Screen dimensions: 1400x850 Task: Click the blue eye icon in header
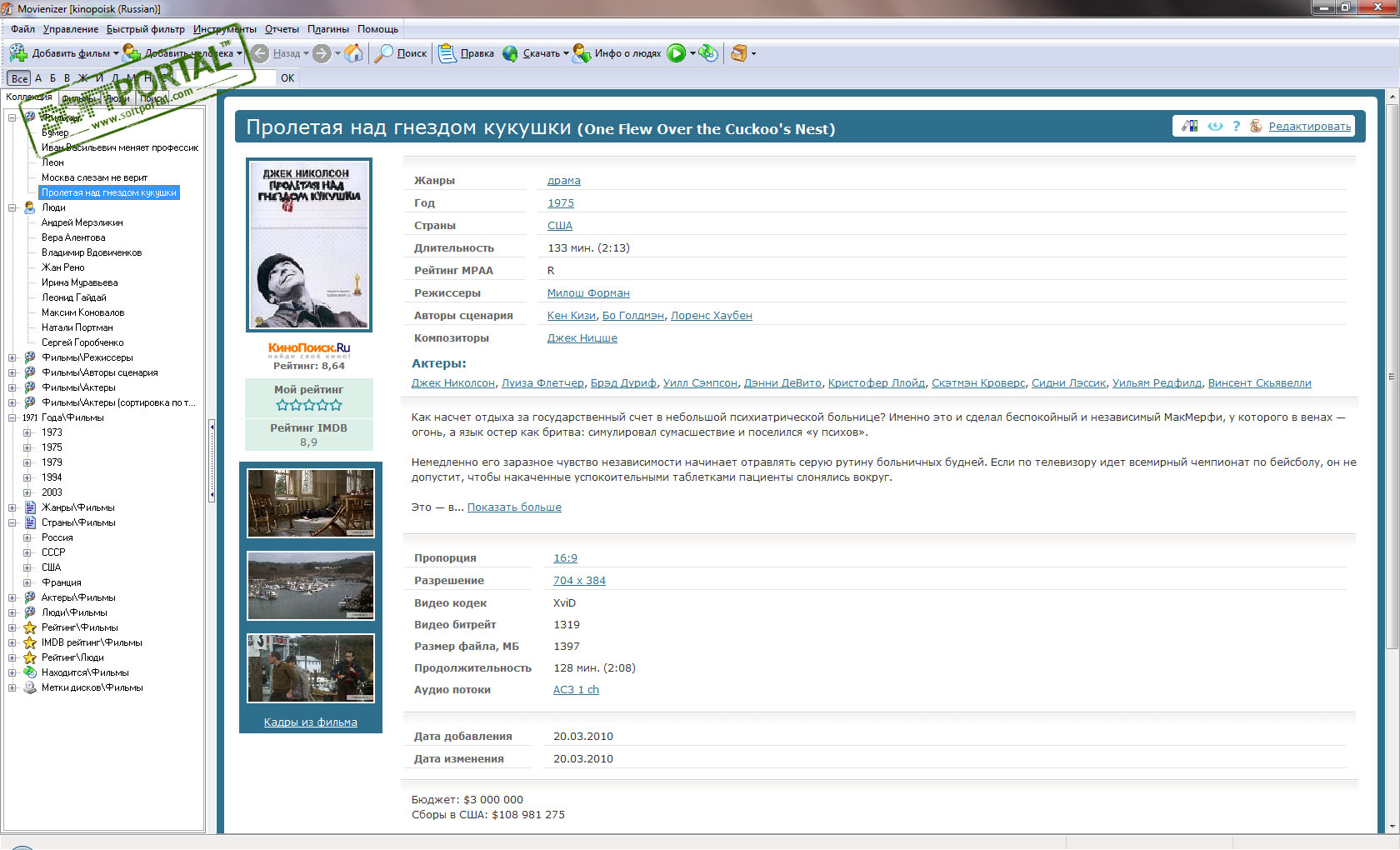(1215, 126)
